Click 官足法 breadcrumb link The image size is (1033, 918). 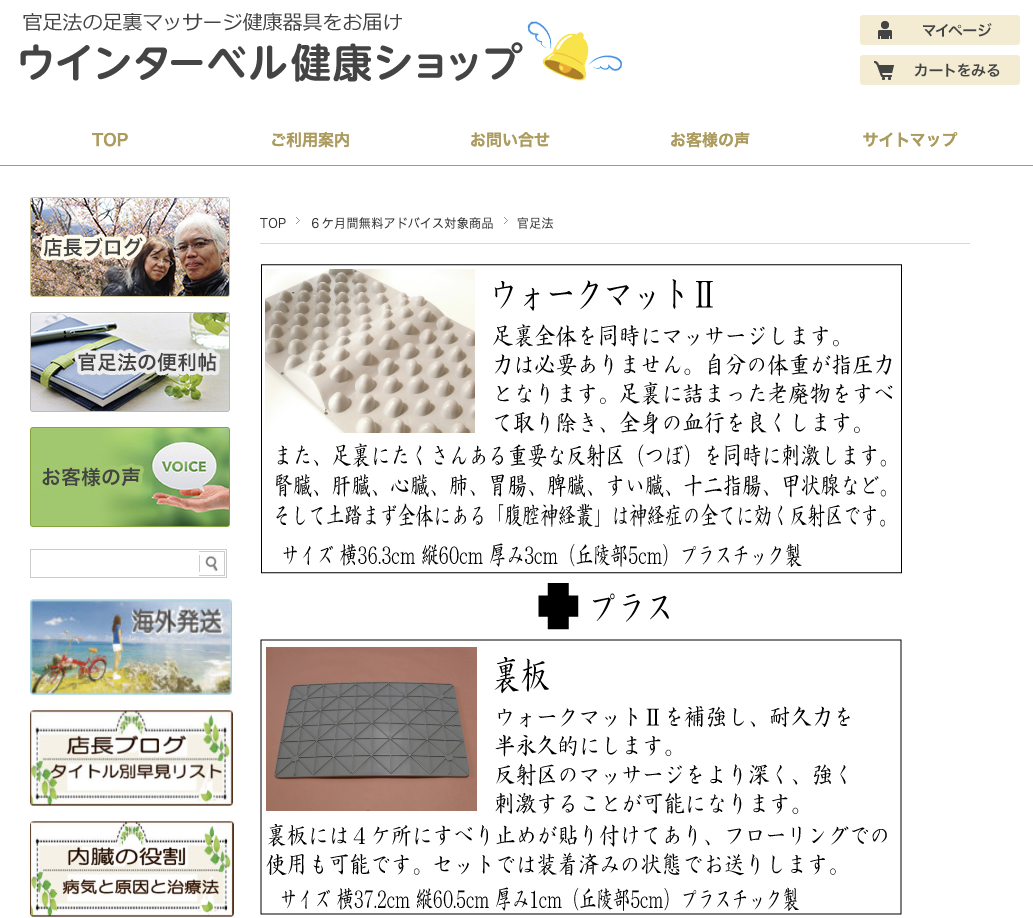pyautogui.click(x=535, y=223)
